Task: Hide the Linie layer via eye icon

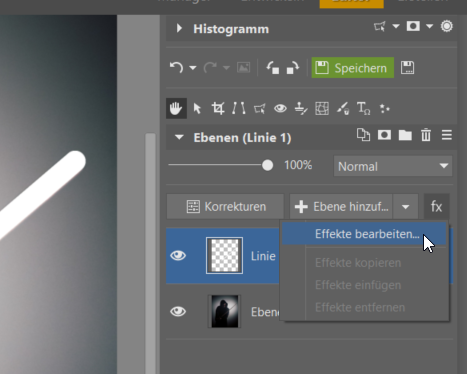Action: click(x=178, y=256)
